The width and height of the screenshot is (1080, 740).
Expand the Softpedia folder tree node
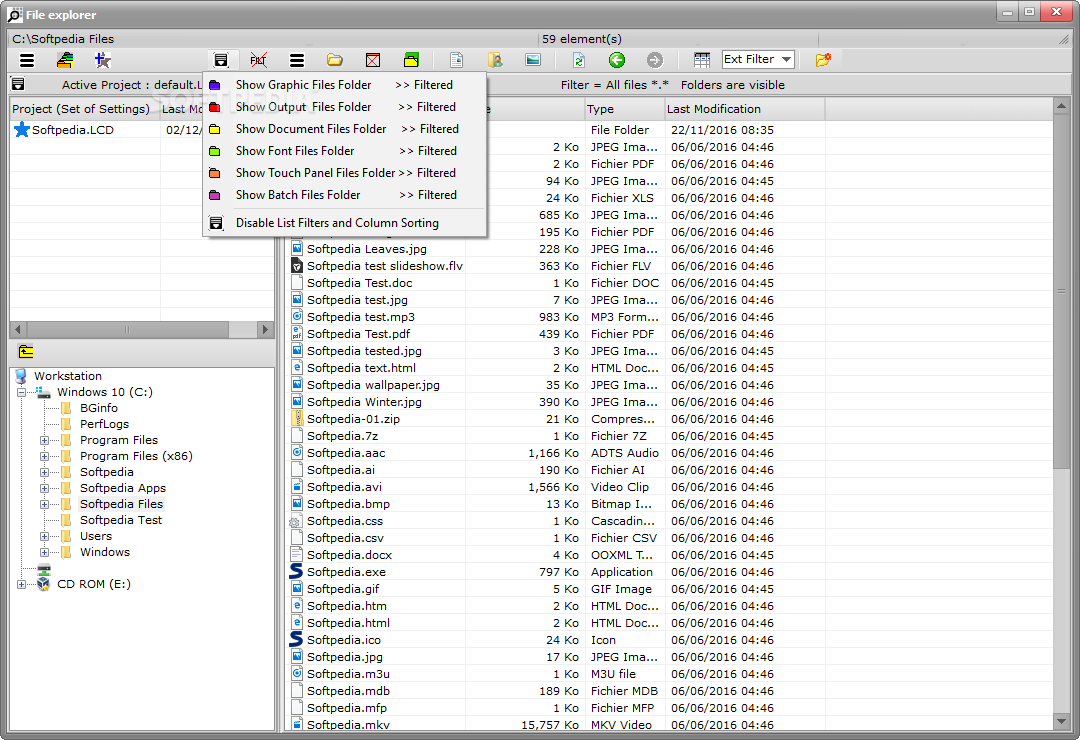point(44,472)
